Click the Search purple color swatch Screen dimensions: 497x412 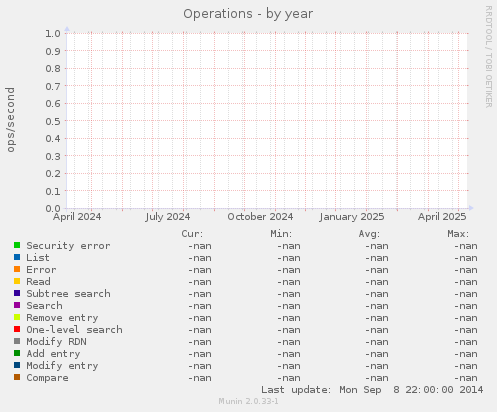pos(17,305)
